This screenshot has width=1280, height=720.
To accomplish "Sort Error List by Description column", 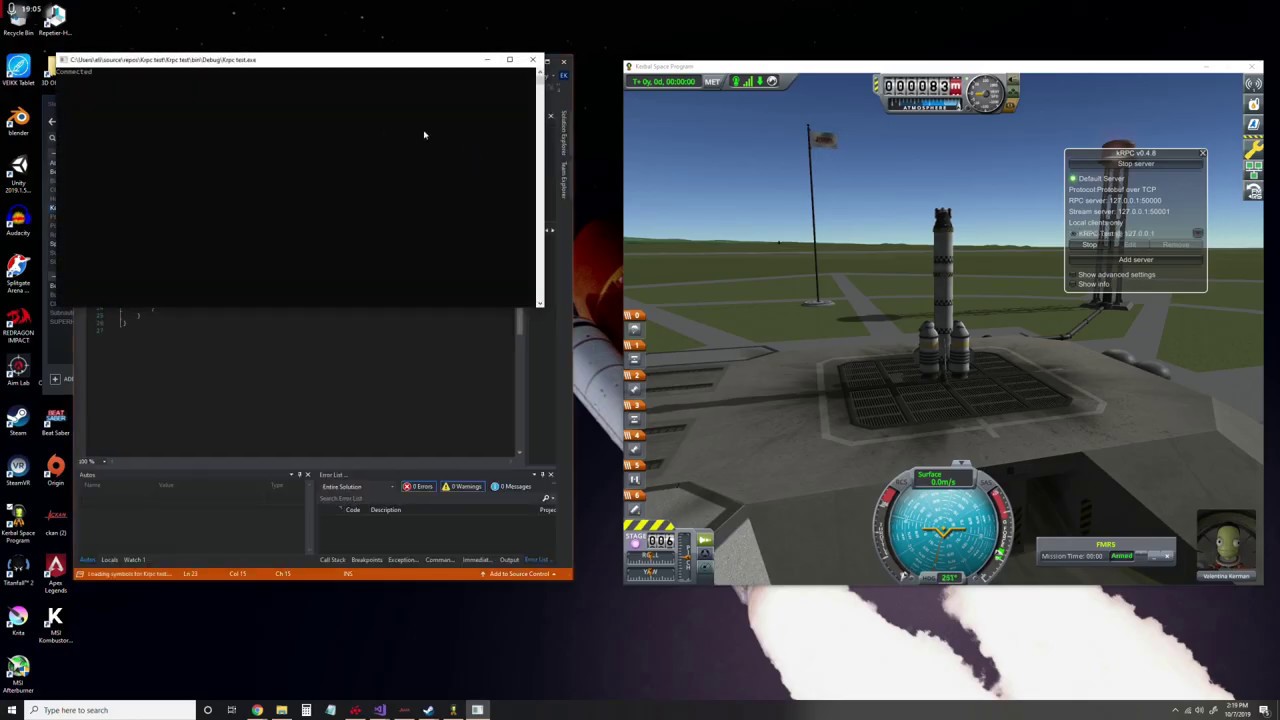I will 386,510.
